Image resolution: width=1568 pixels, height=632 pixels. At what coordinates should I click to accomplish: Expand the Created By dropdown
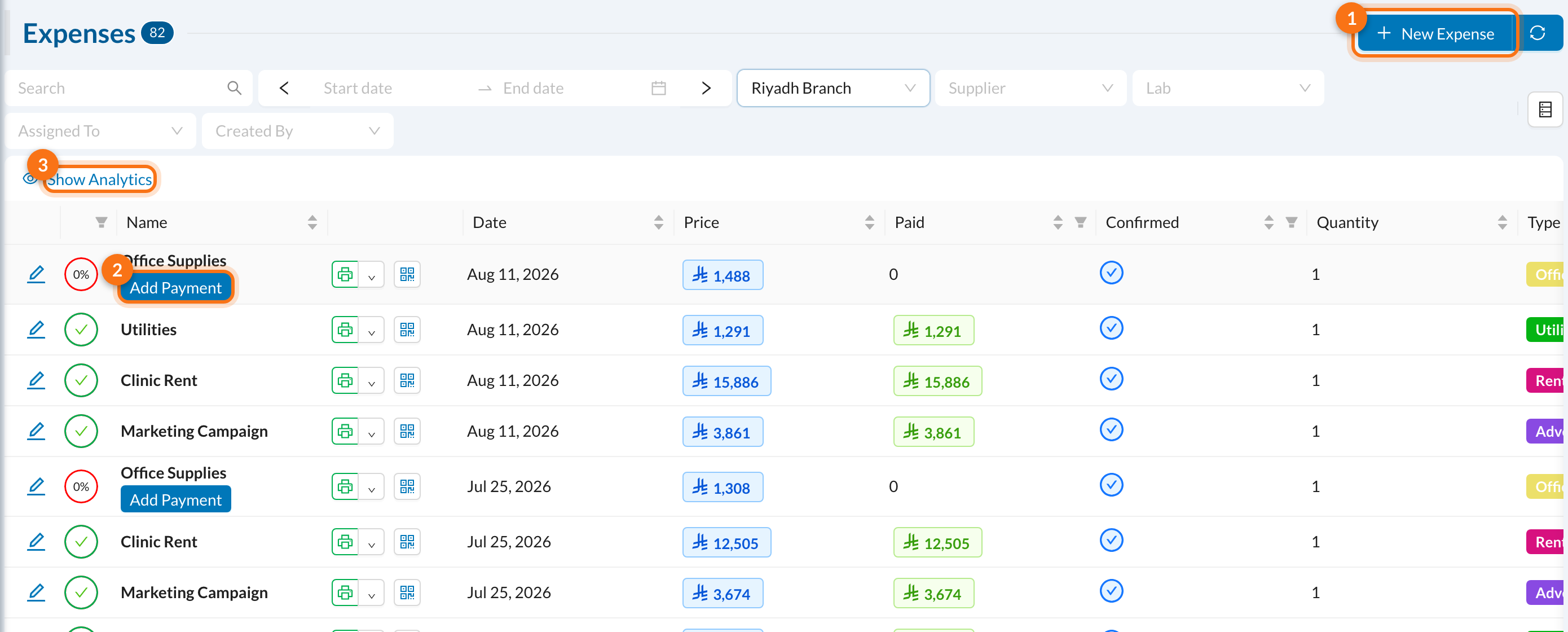tap(298, 131)
